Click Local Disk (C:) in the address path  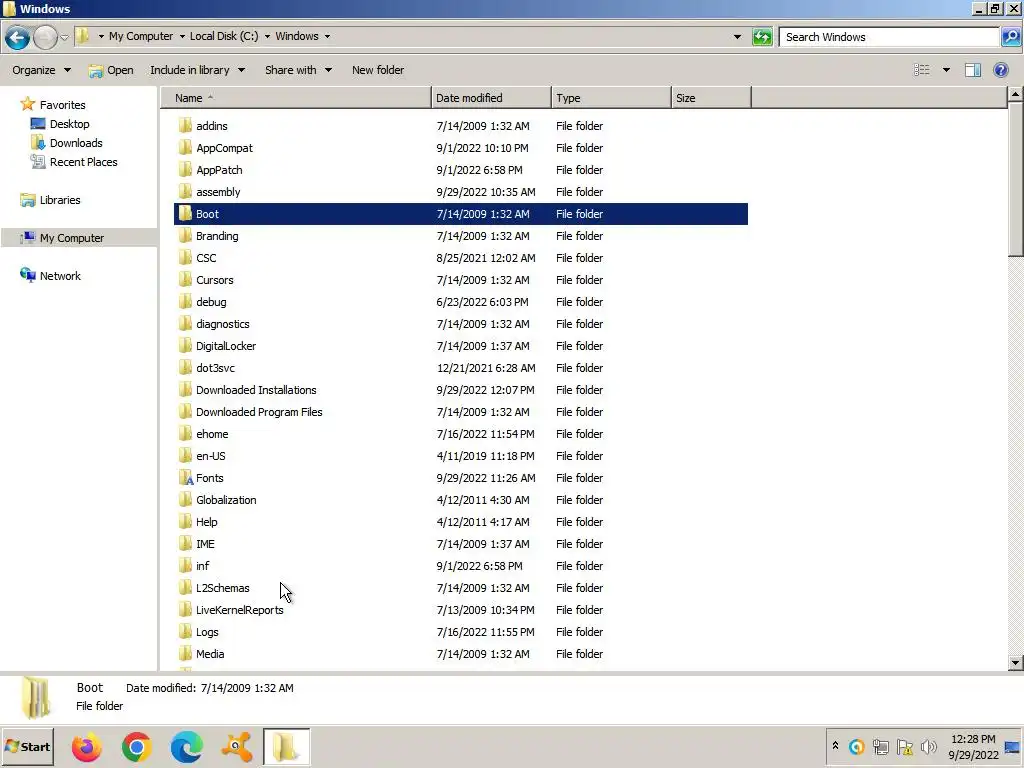click(x=224, y=37)
